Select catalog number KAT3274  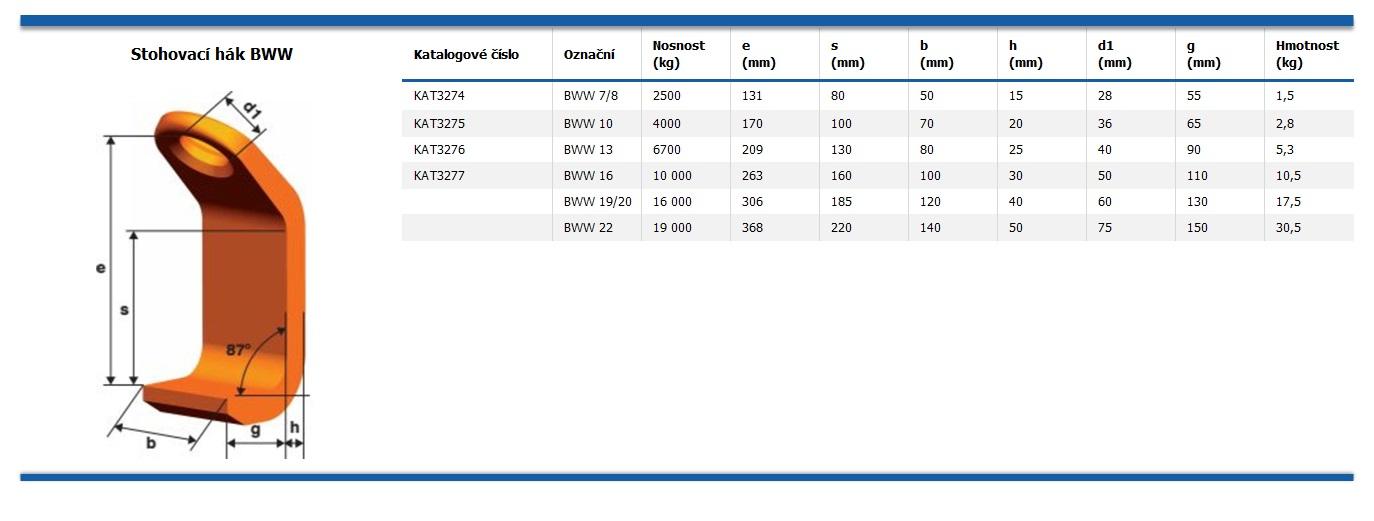[439, 96]
